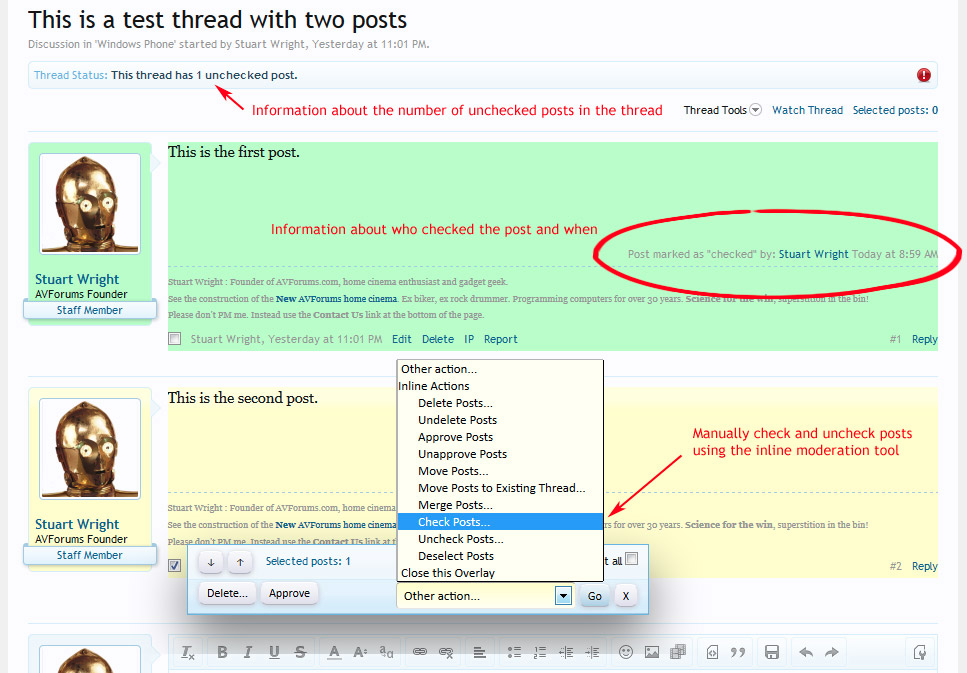Reply to post #1
This screenshot has height=673, width=967.
pyautogui.click(x=925, y=339)
